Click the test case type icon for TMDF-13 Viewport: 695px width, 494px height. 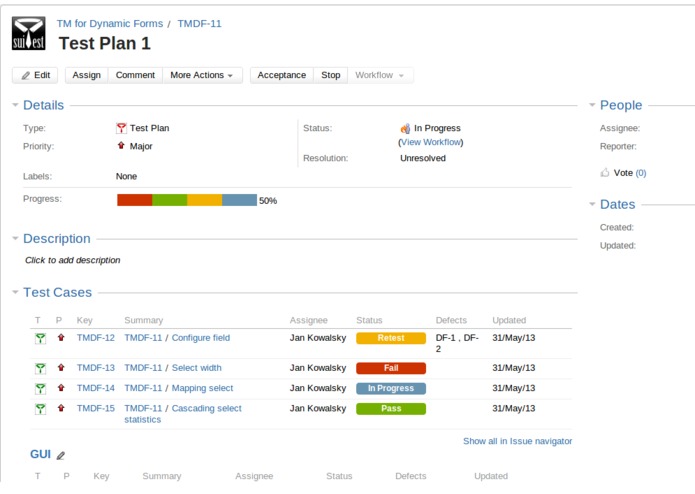[40, 368]
